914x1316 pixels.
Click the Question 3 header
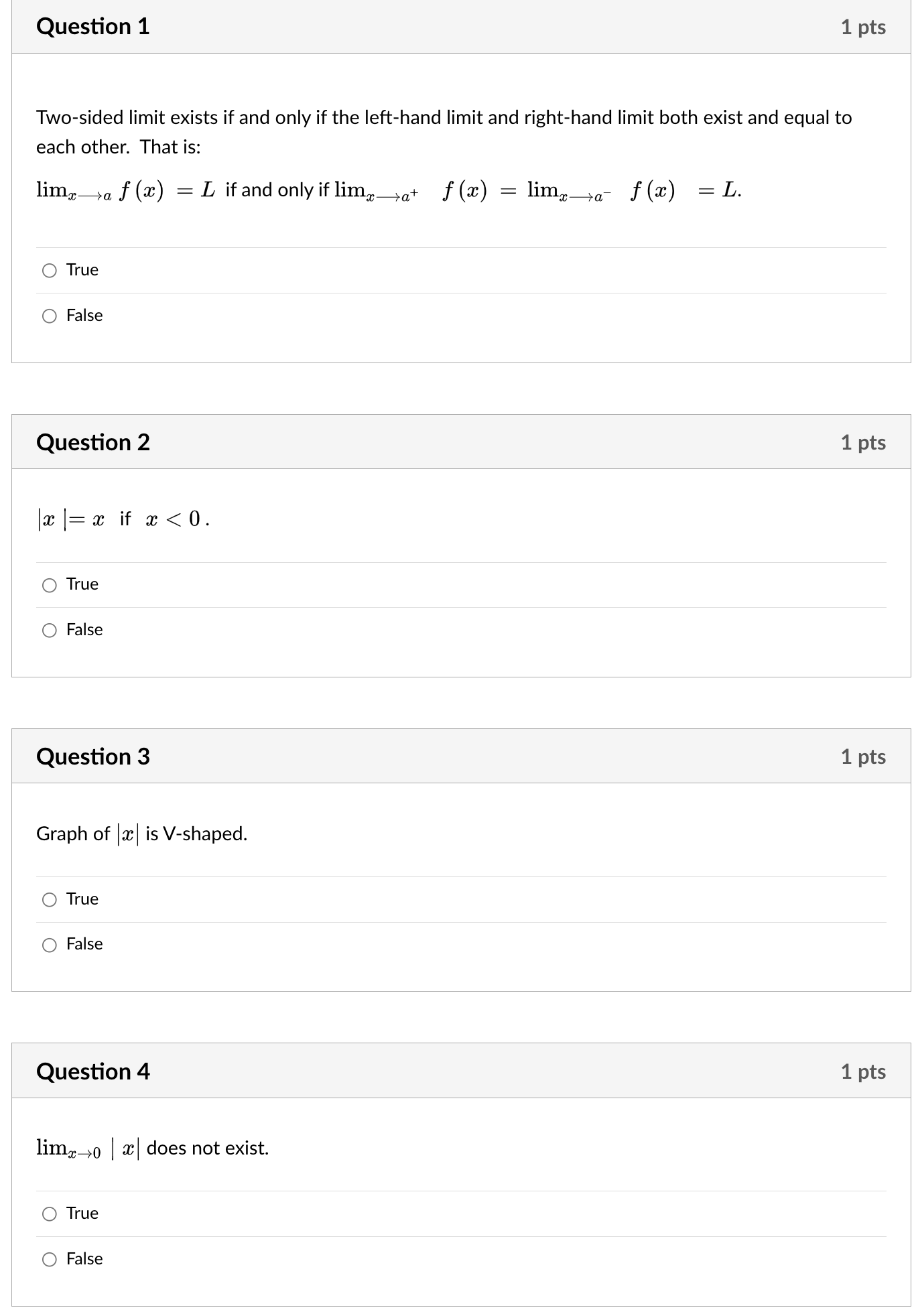[x=94, y=756]
